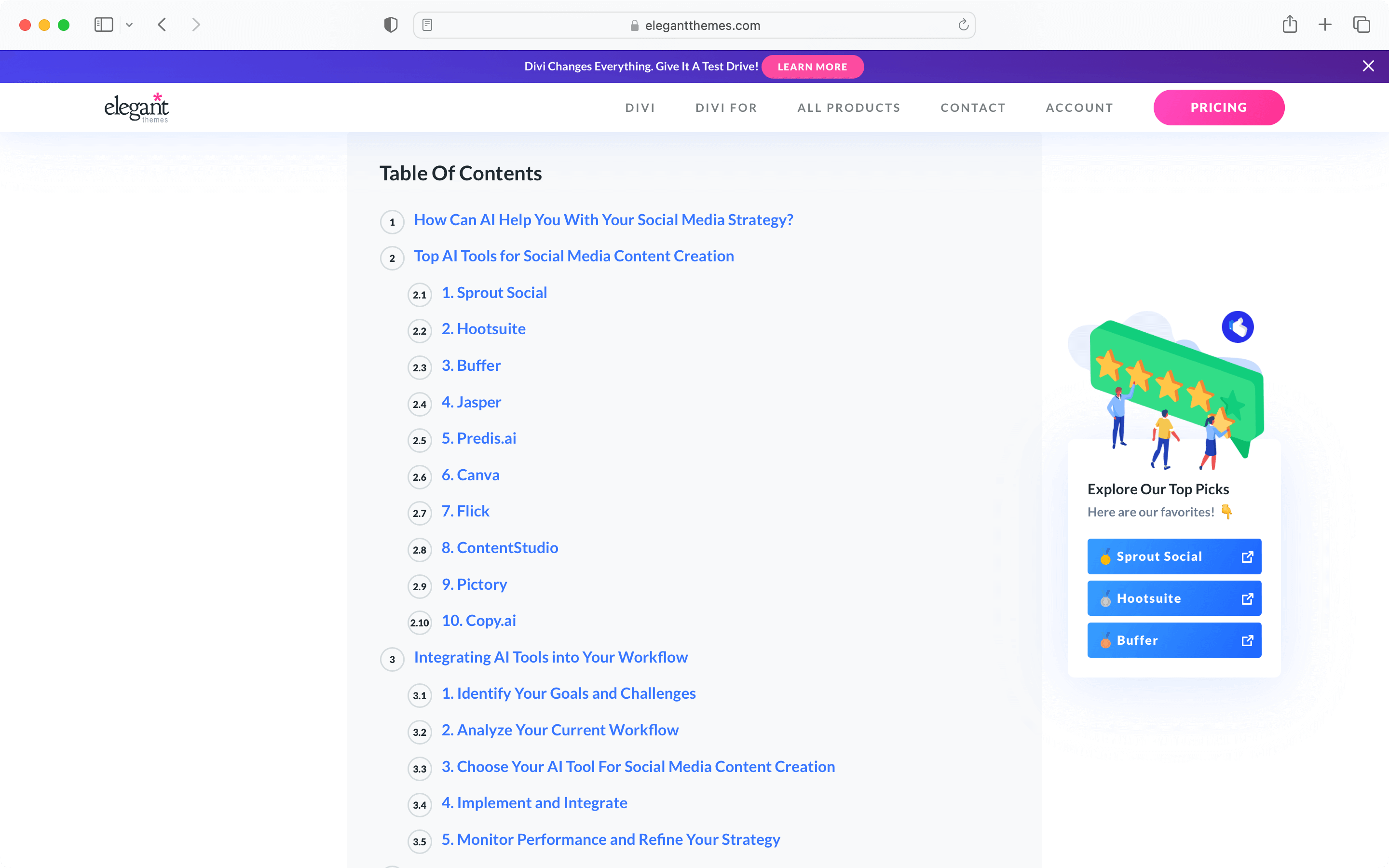This screenshot has height=868, width=1389.
Task: Toggle the Safari sidebar icon
Action: click(103, 25)
